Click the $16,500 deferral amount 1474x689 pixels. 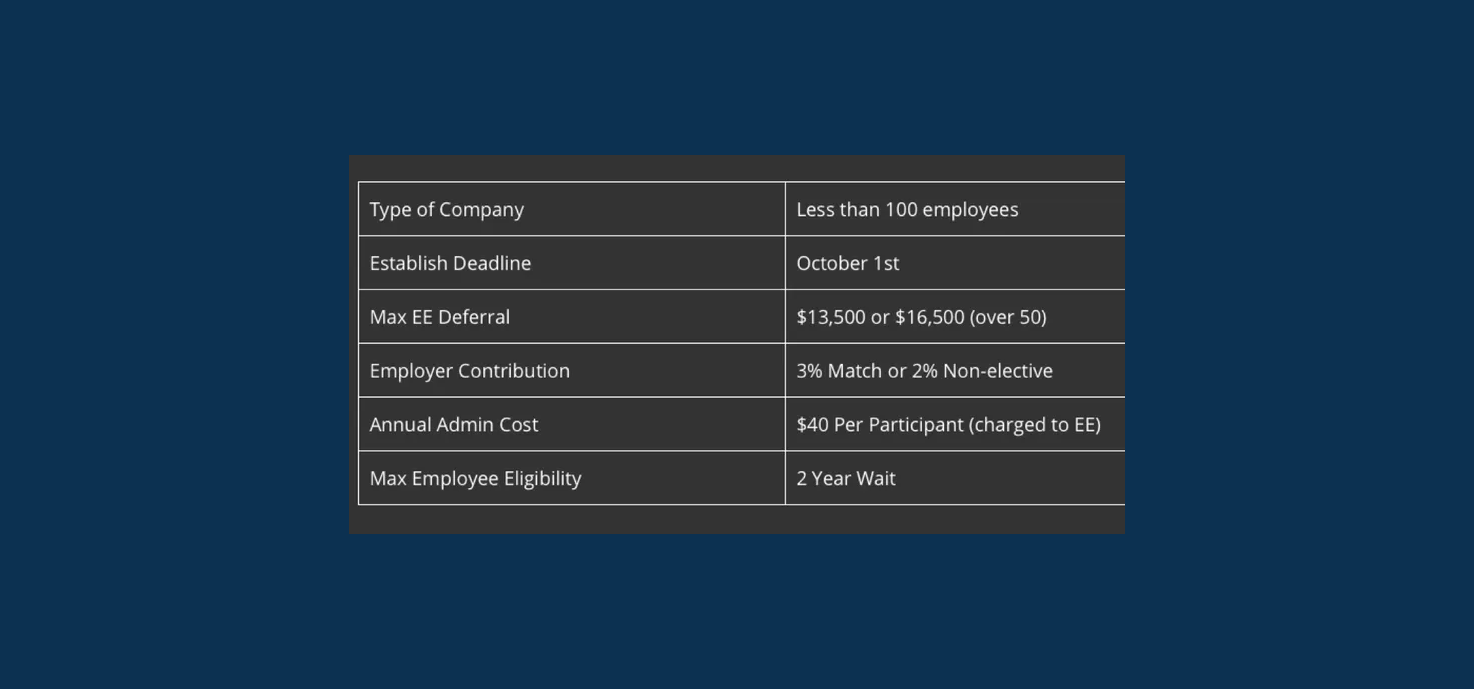click(x=928, y=317)
